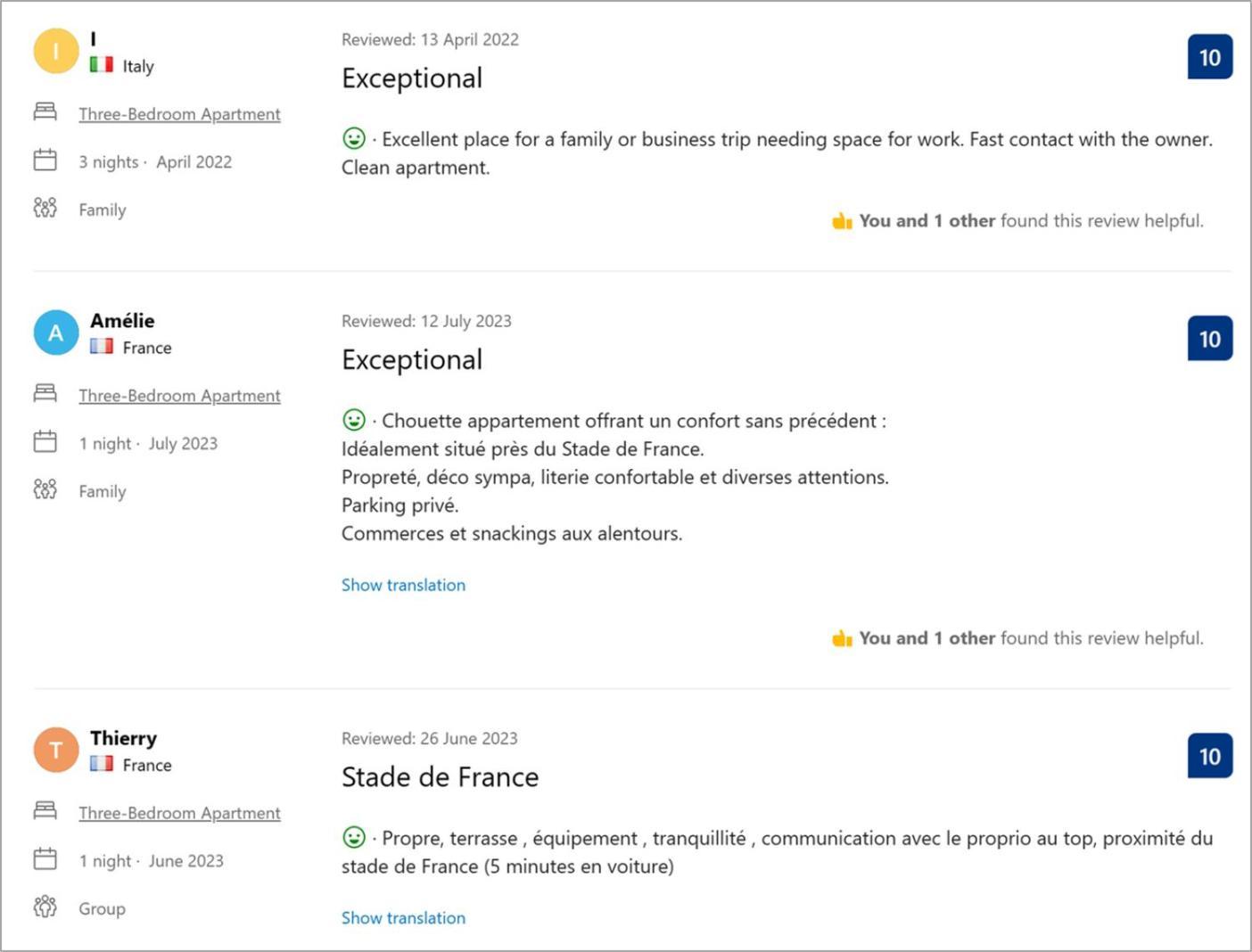
Task: Click the Italy flag icon
Action: (x=102, y=65)
